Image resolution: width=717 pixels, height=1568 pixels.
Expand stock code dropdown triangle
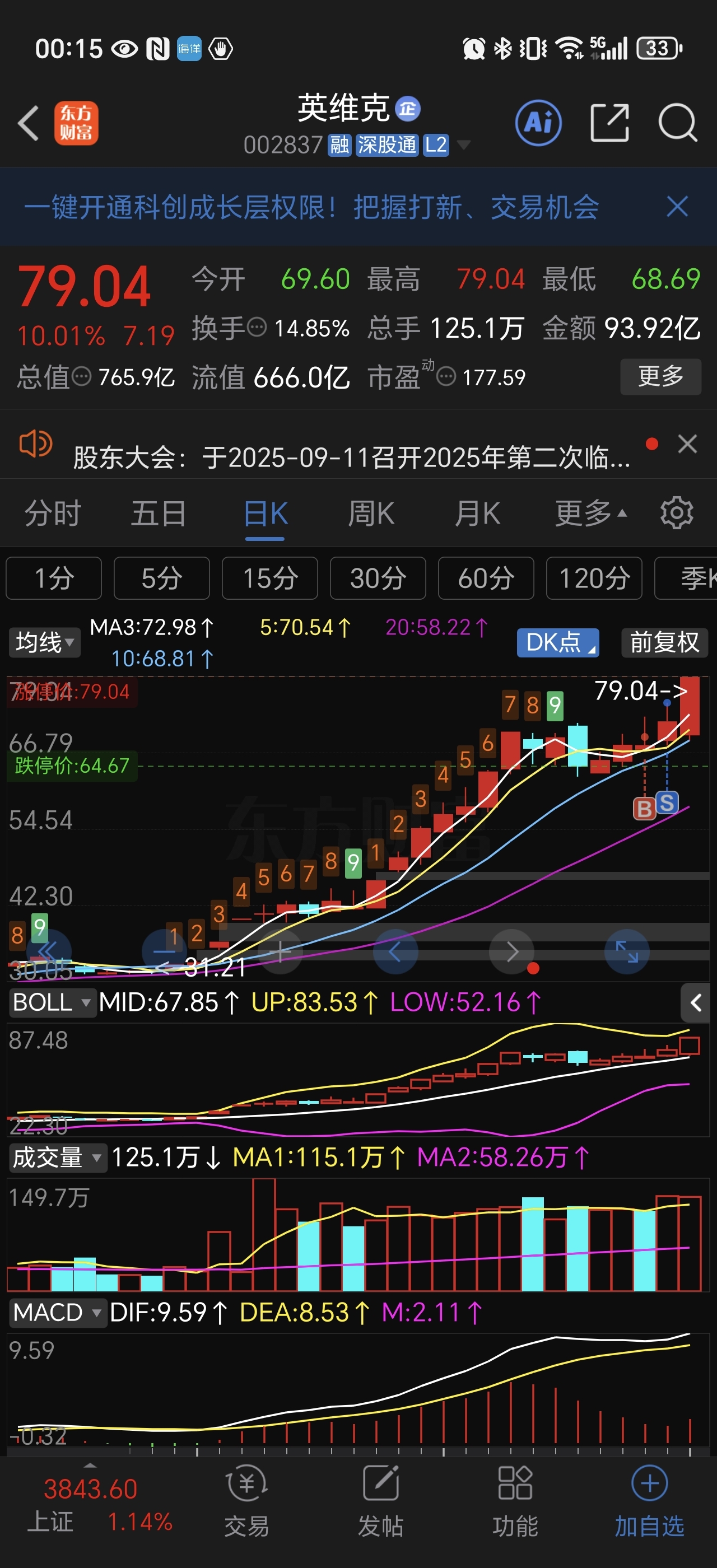point(464,145)
